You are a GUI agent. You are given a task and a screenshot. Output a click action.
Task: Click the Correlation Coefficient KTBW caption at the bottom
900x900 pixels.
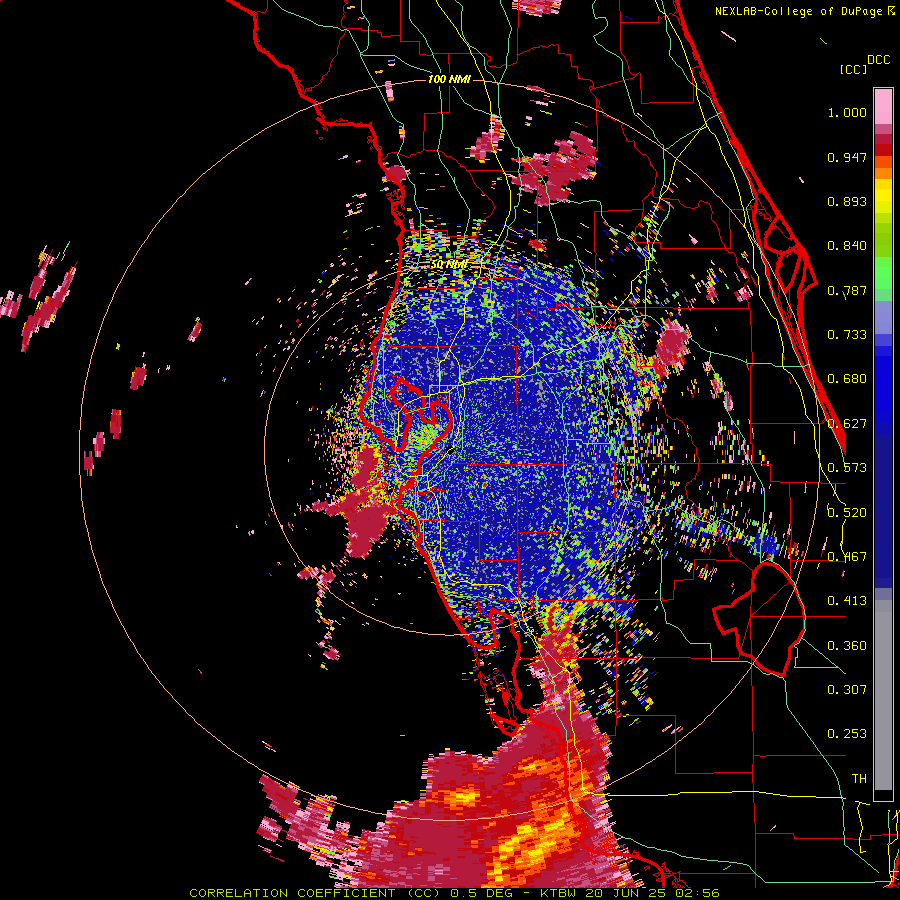coord(454,893)
